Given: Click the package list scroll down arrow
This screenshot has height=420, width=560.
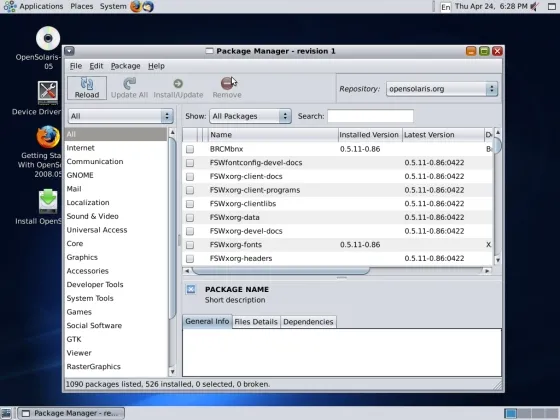Looking at the screenshot, I should pyautogui.click(x=498, y=260).
